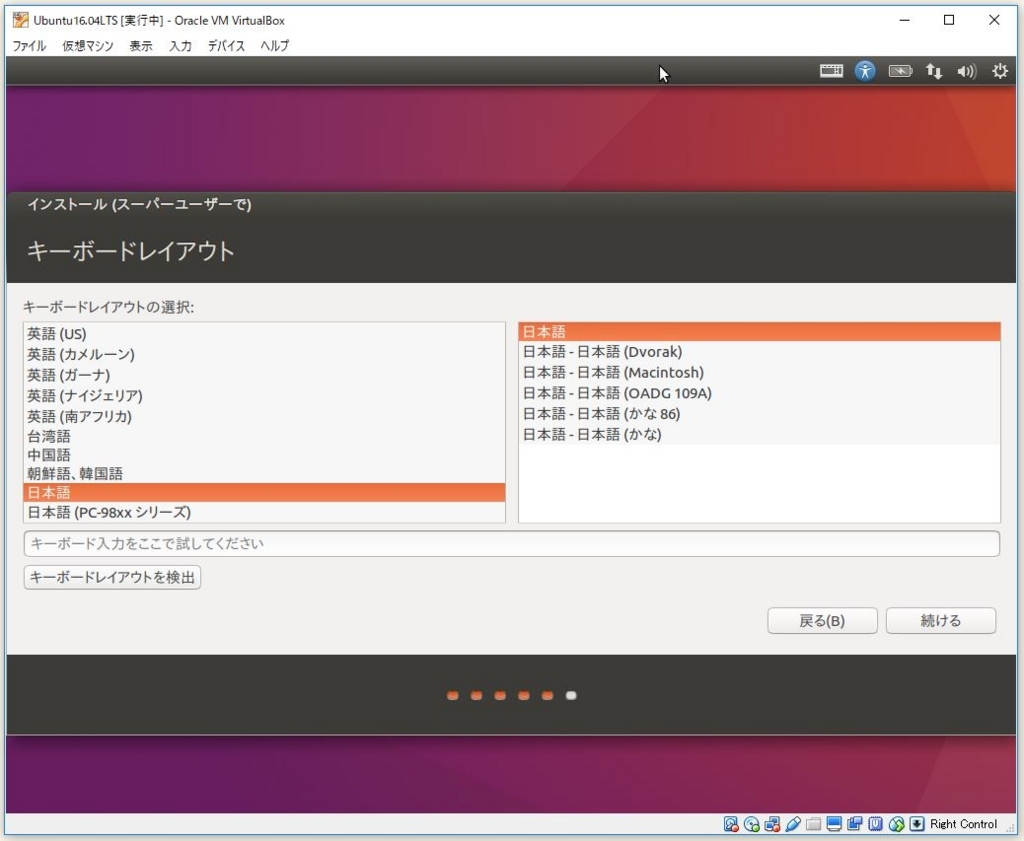This screenshot has width=1024, height=841.
Task: Select 英語 (US) in layout list
Action: 264,334
